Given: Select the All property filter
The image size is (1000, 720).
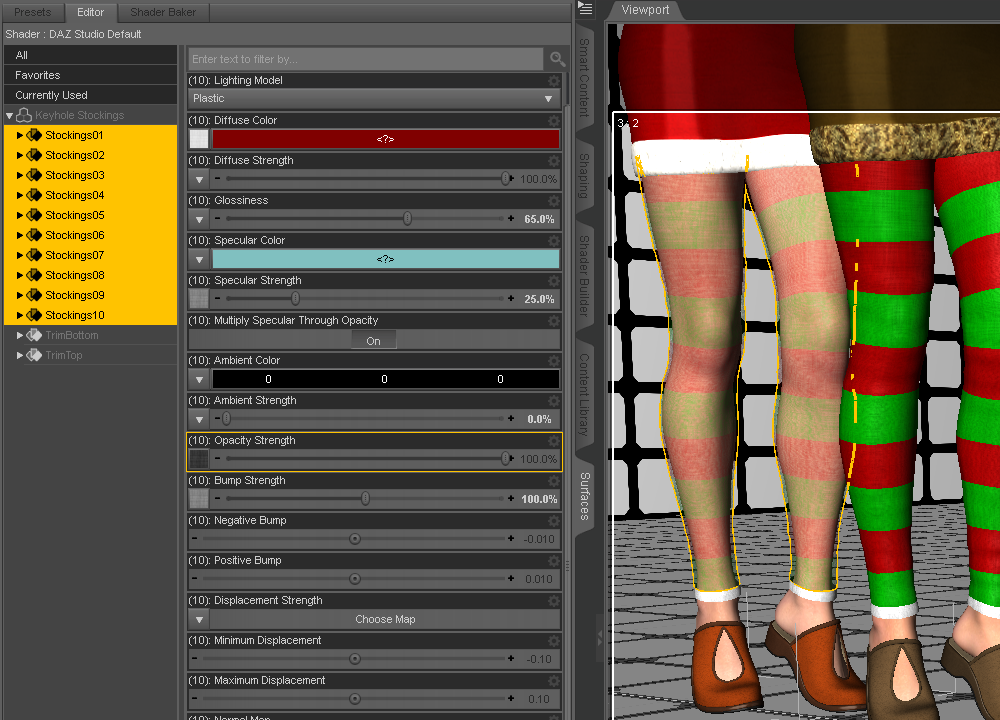Looking at the screenshot, I should pyautogui.click(x=91, y=55).
